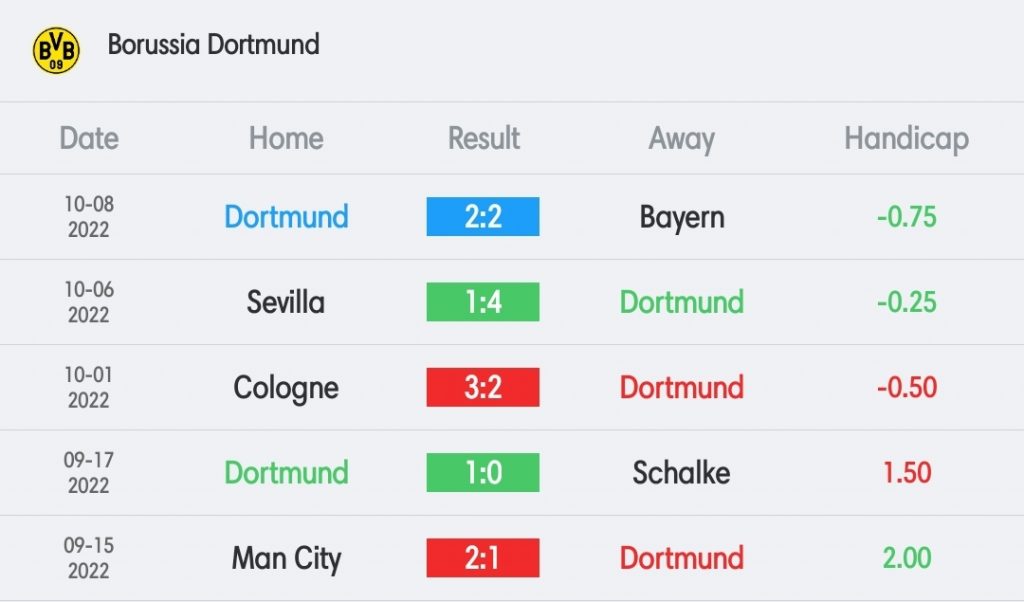Open the red 2:1 result badge

click(483, 558)
